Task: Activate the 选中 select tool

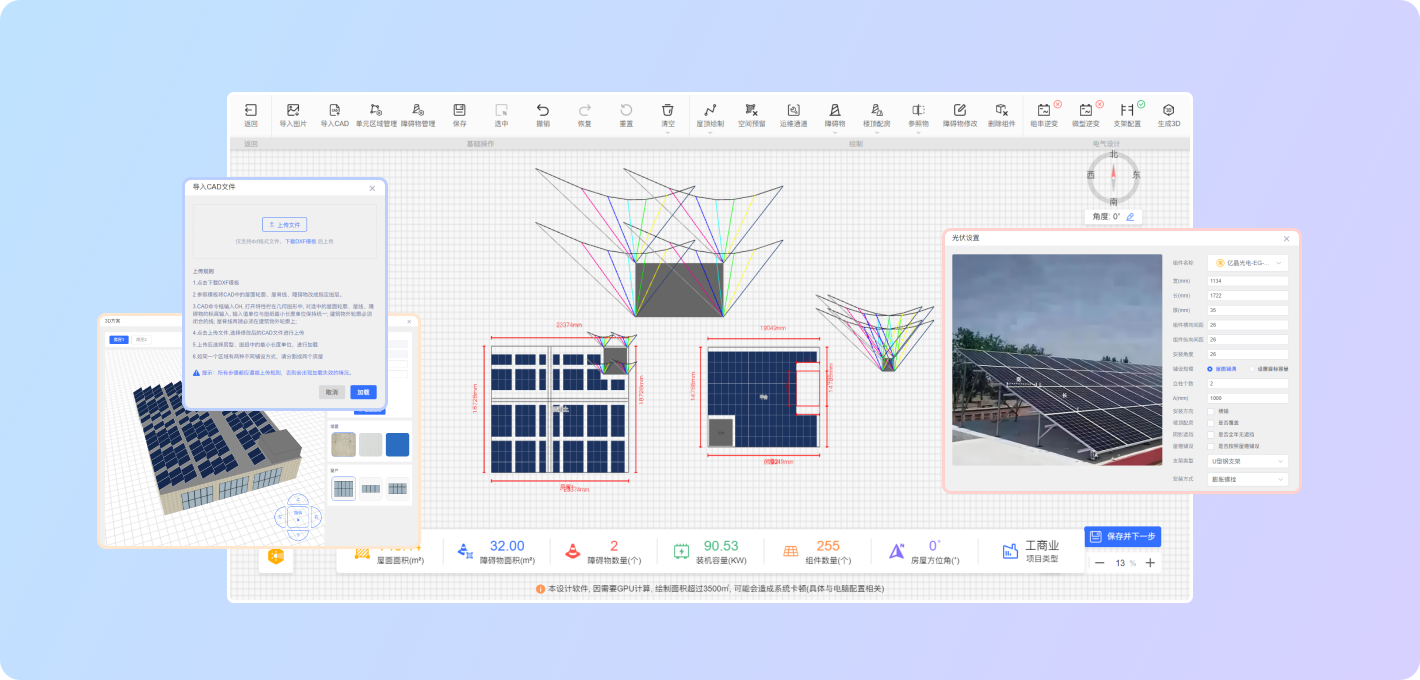Action: coord(501,115)
